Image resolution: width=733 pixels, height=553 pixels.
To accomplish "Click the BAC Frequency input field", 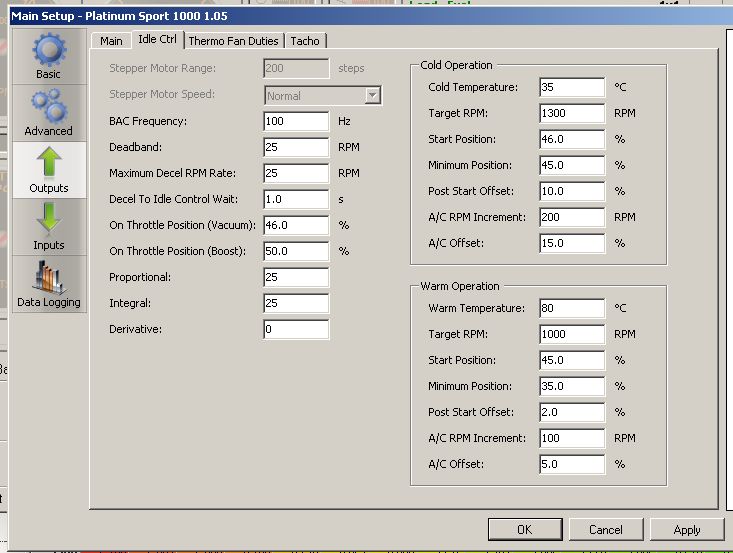I will [x=296, y=121].
